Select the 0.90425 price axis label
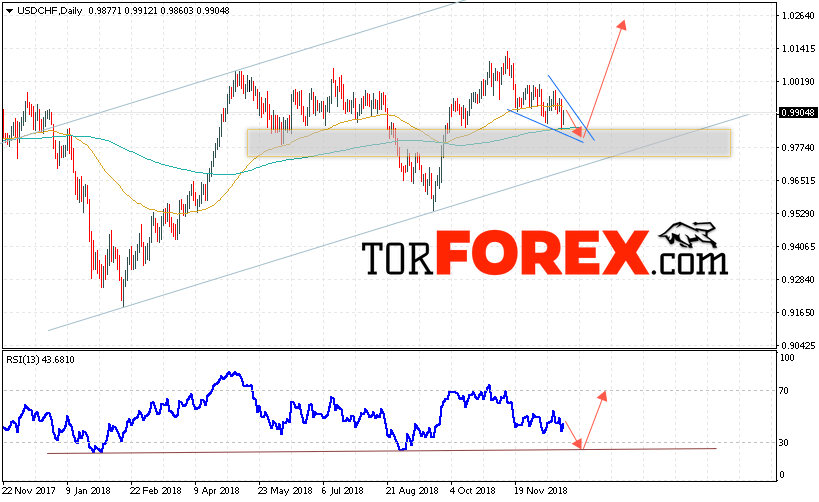Viewport: 819px width, 502px height. [x=798, y=345]
